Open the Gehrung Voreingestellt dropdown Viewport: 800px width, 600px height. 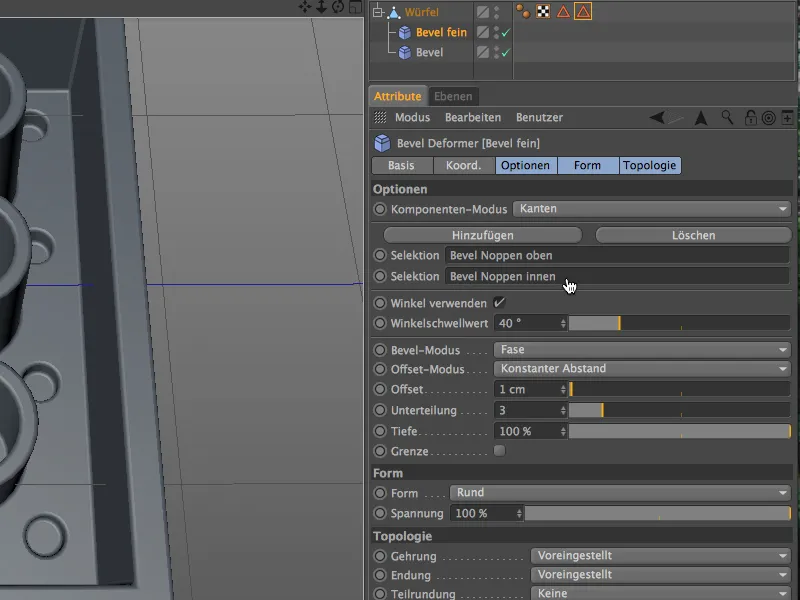coord(661,555)
